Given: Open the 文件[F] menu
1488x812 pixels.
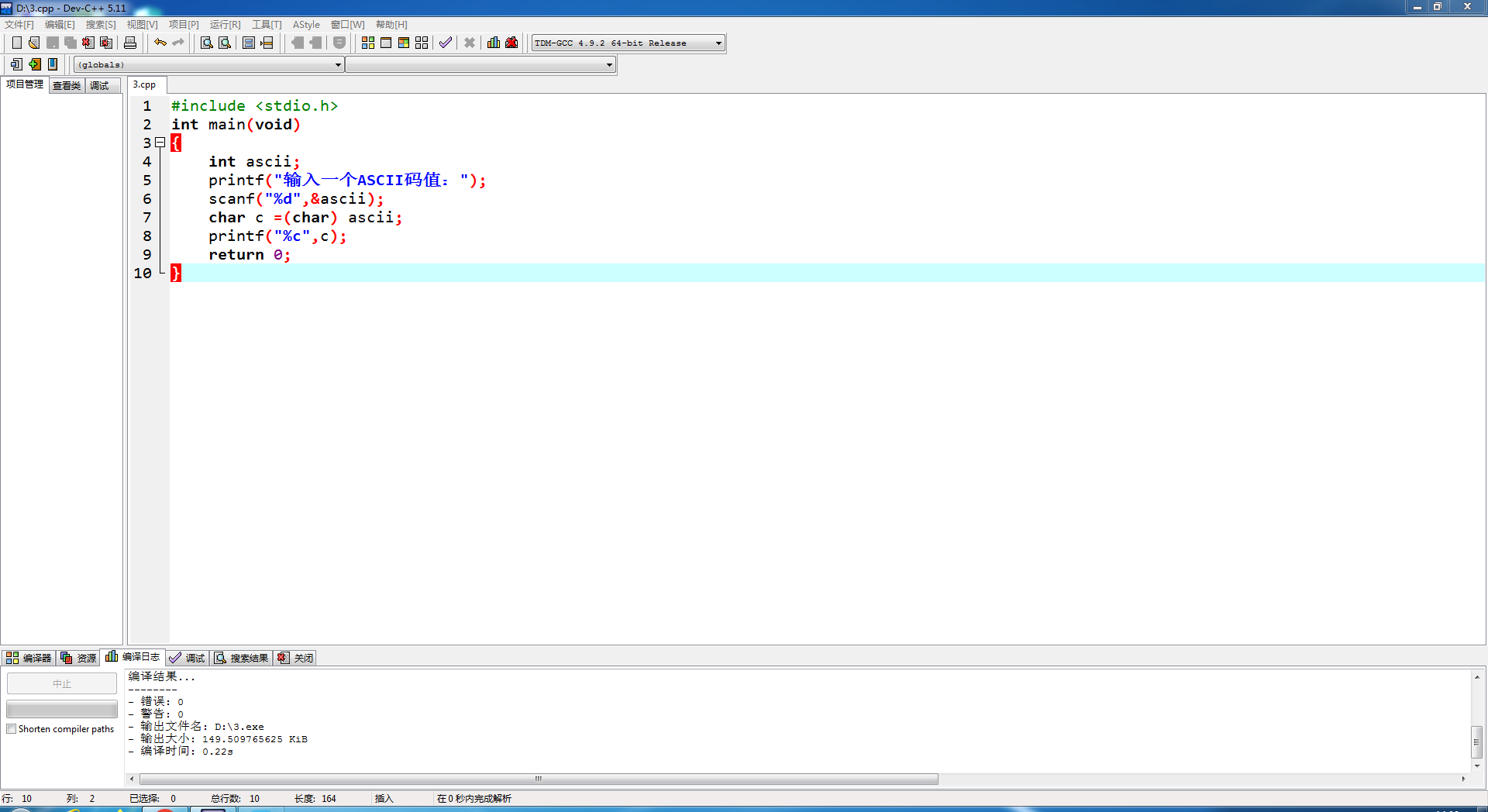Looking at the screenshot, I should [x=19, y=25].
